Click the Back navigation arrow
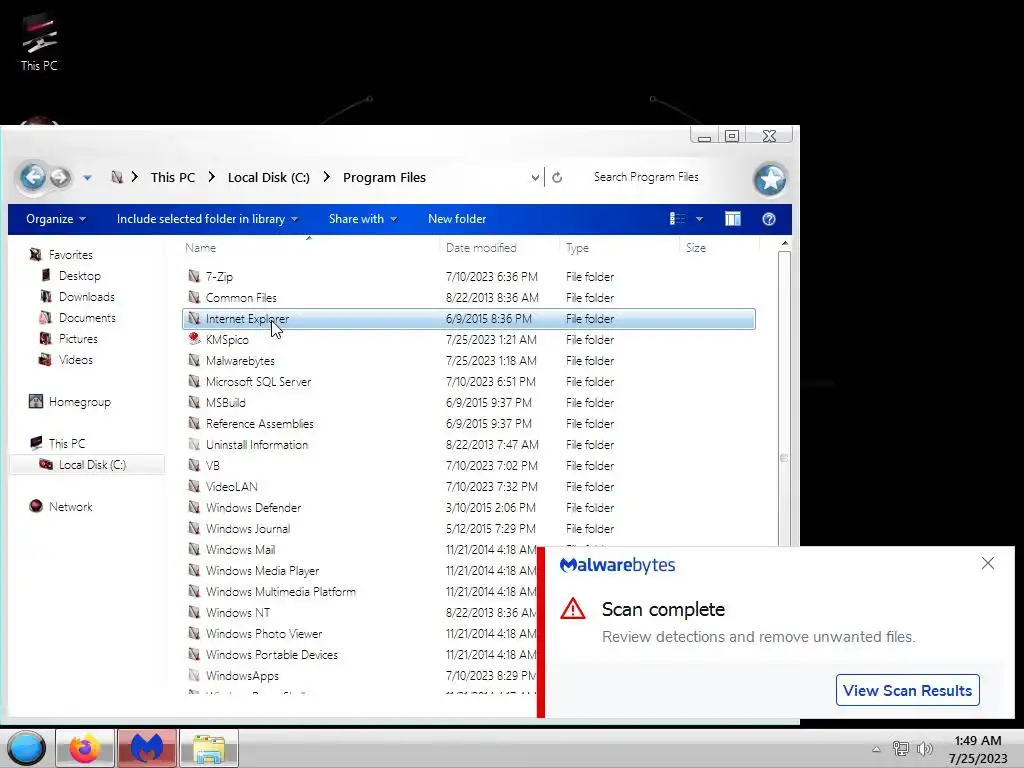 (33, 177)
